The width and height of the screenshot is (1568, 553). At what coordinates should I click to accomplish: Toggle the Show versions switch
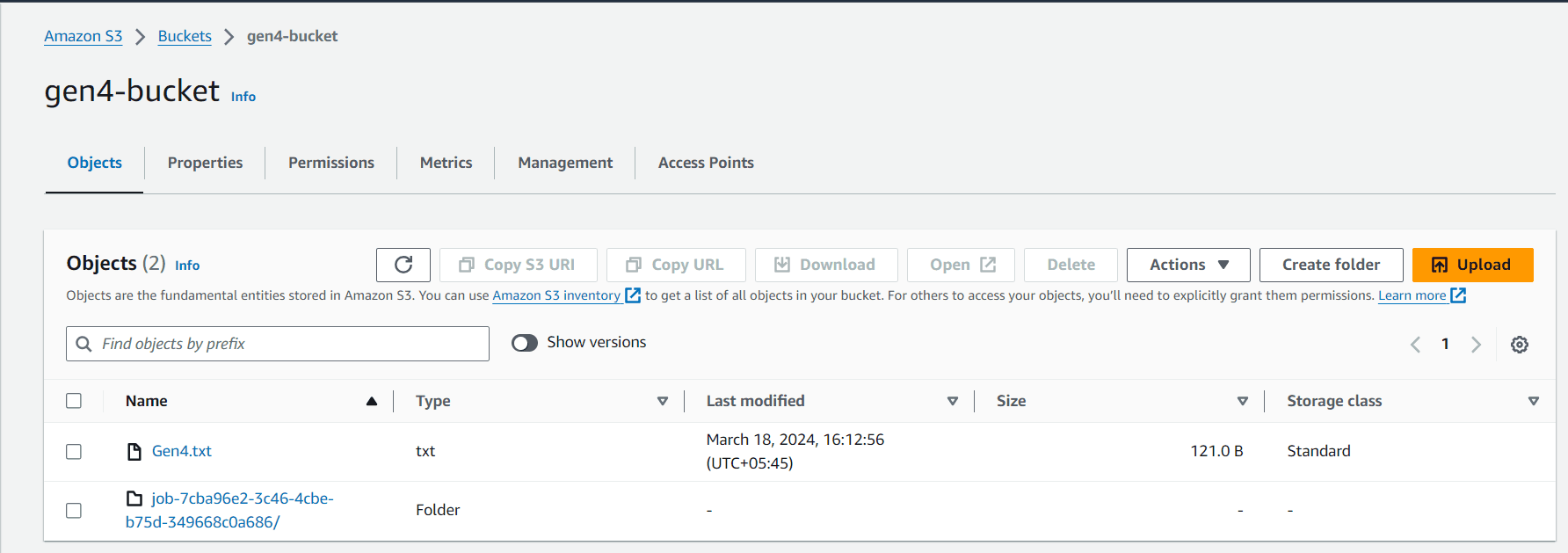(x=525, y=343)
